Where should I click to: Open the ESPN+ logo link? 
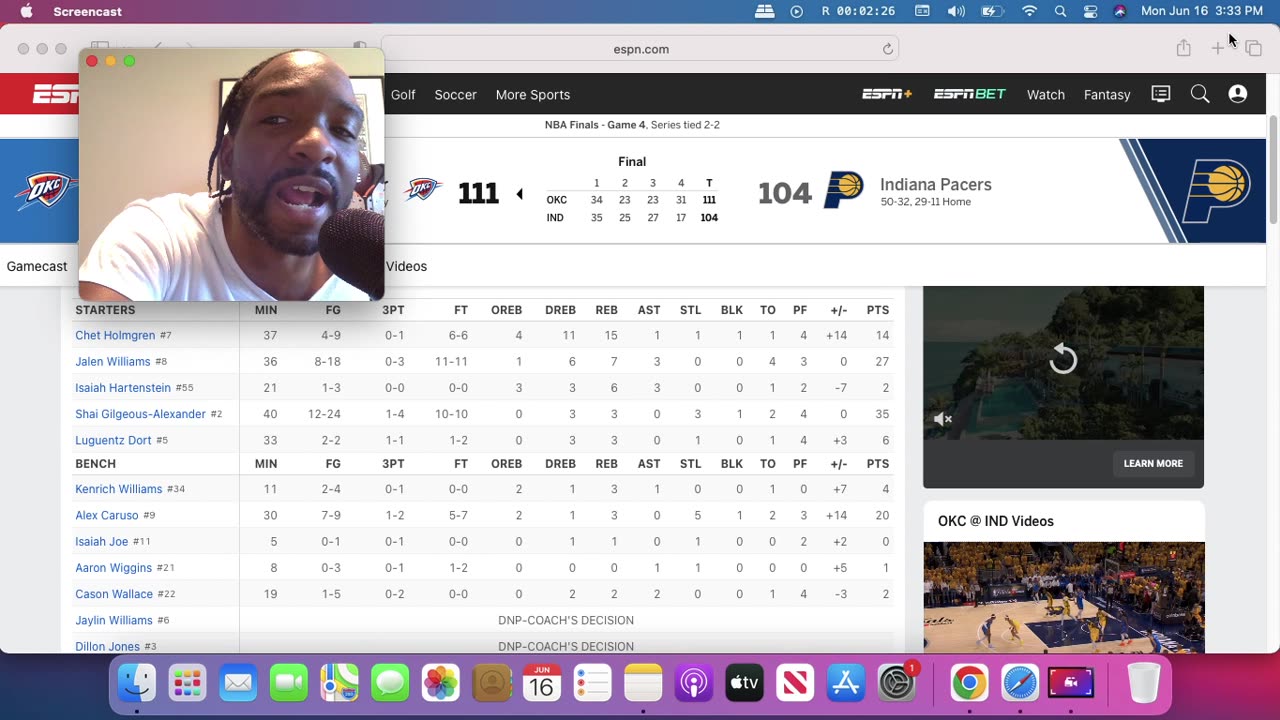[887, 94]
